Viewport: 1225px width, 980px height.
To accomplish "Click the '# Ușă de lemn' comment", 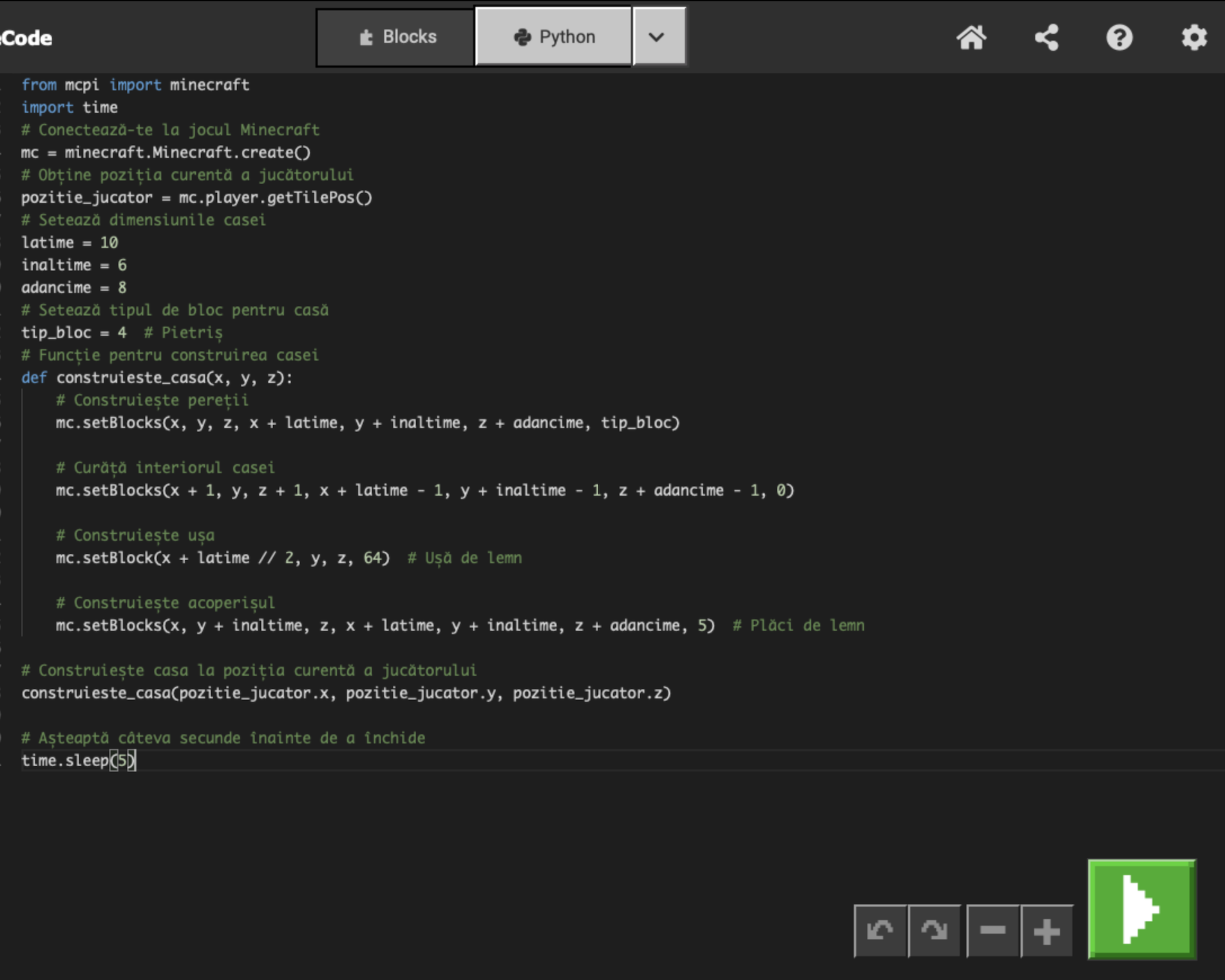I will [x=464, y=558].
